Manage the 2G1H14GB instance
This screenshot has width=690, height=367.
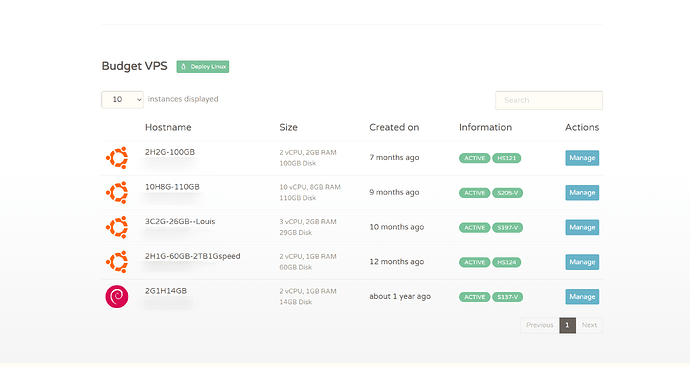click(x=582, y=297)
